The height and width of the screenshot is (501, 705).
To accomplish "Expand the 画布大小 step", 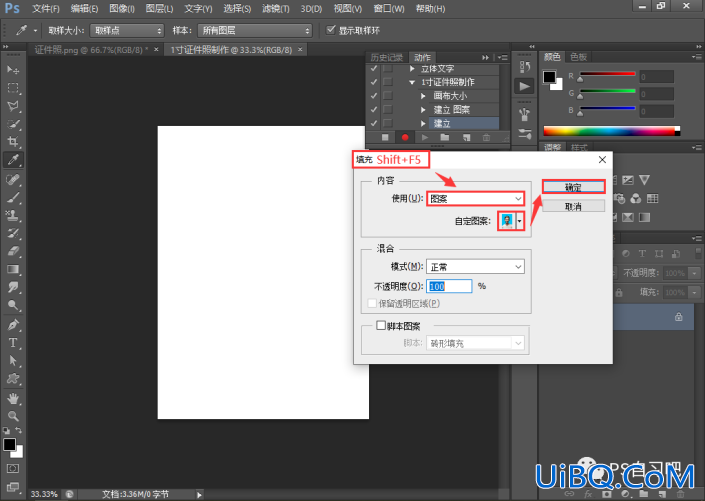I will click(423, 96).
